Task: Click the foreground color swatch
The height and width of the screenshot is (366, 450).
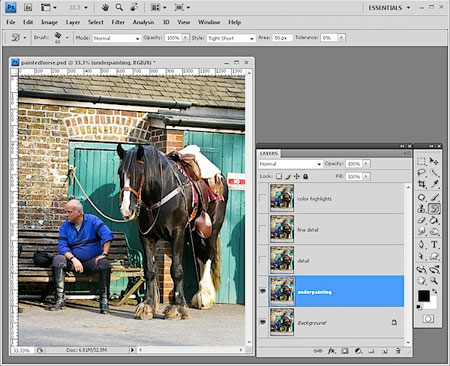Action: pyautogui.click(x=424, y=295)
